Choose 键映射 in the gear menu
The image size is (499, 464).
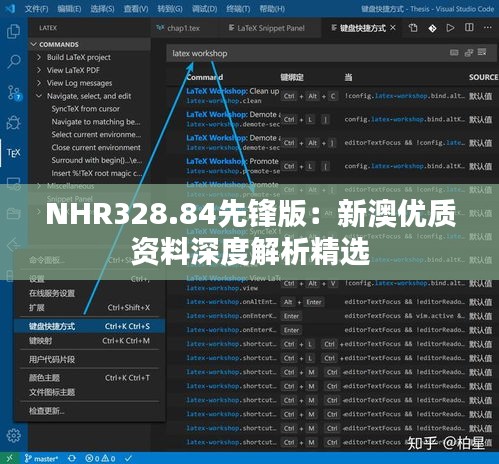(89, 341)
